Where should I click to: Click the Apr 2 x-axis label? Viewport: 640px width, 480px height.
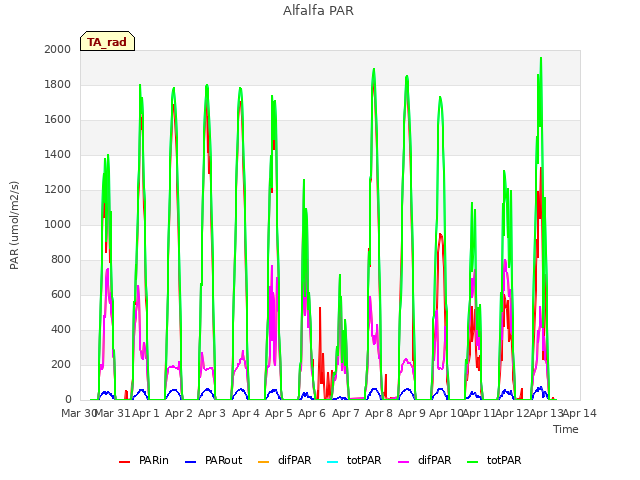pyautogui.click(x=179, y=413)
